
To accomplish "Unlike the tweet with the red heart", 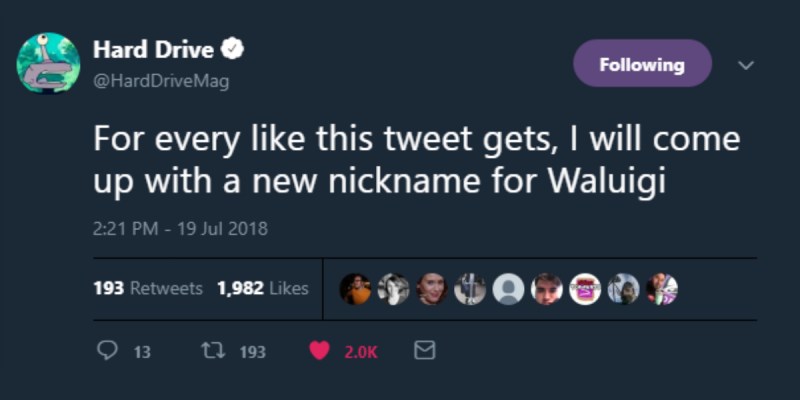I will pos(320,351).
